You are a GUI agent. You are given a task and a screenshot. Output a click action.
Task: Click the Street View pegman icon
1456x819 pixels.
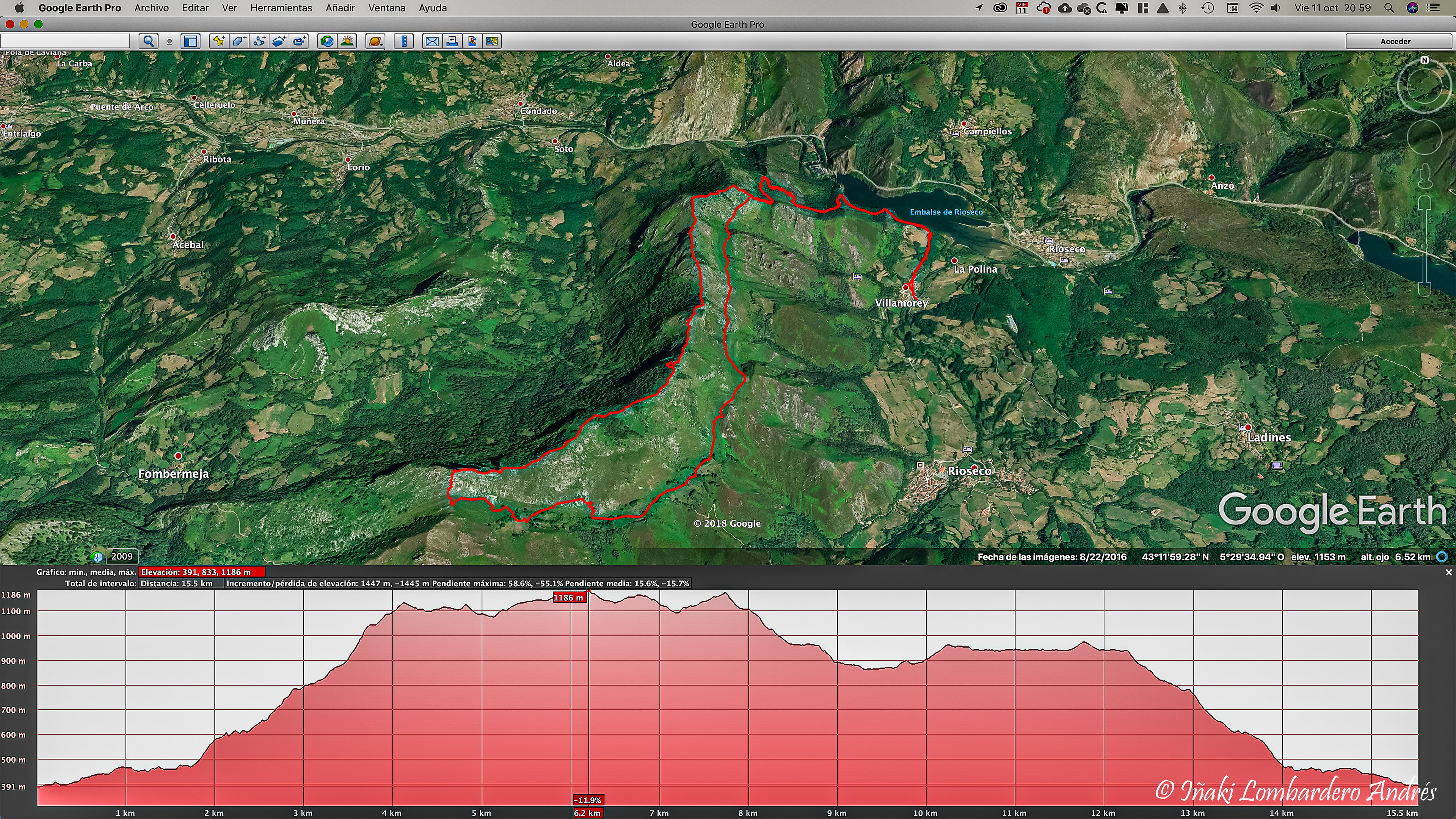(1425, 176)
